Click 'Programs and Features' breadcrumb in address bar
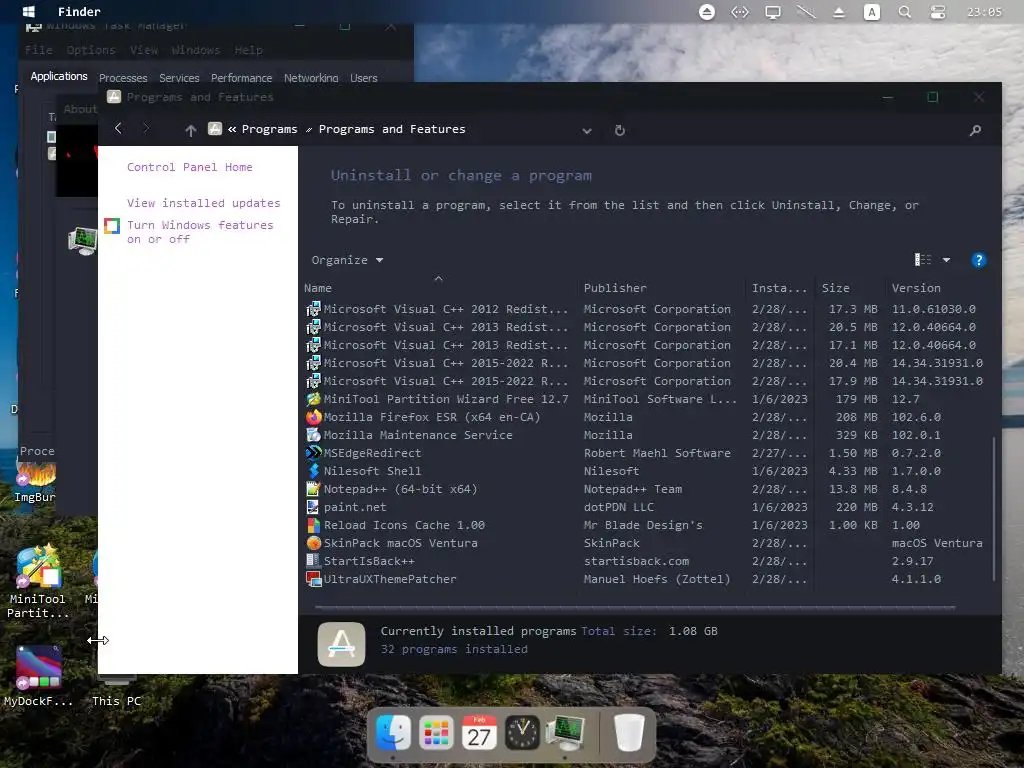 (392, 129)
